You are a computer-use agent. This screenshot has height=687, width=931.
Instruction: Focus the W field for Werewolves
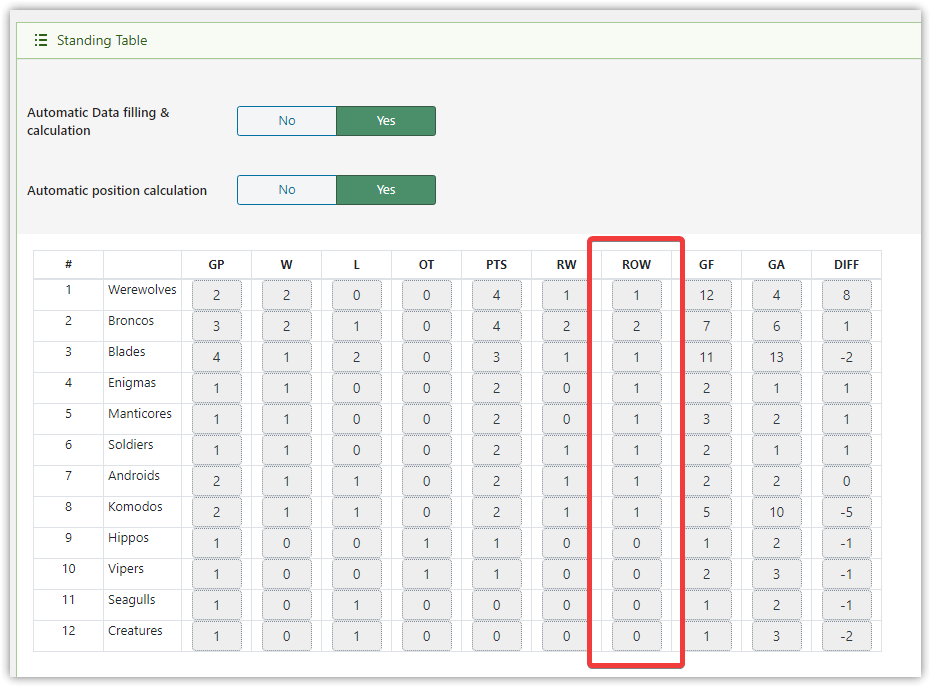(x=287, y=295)
